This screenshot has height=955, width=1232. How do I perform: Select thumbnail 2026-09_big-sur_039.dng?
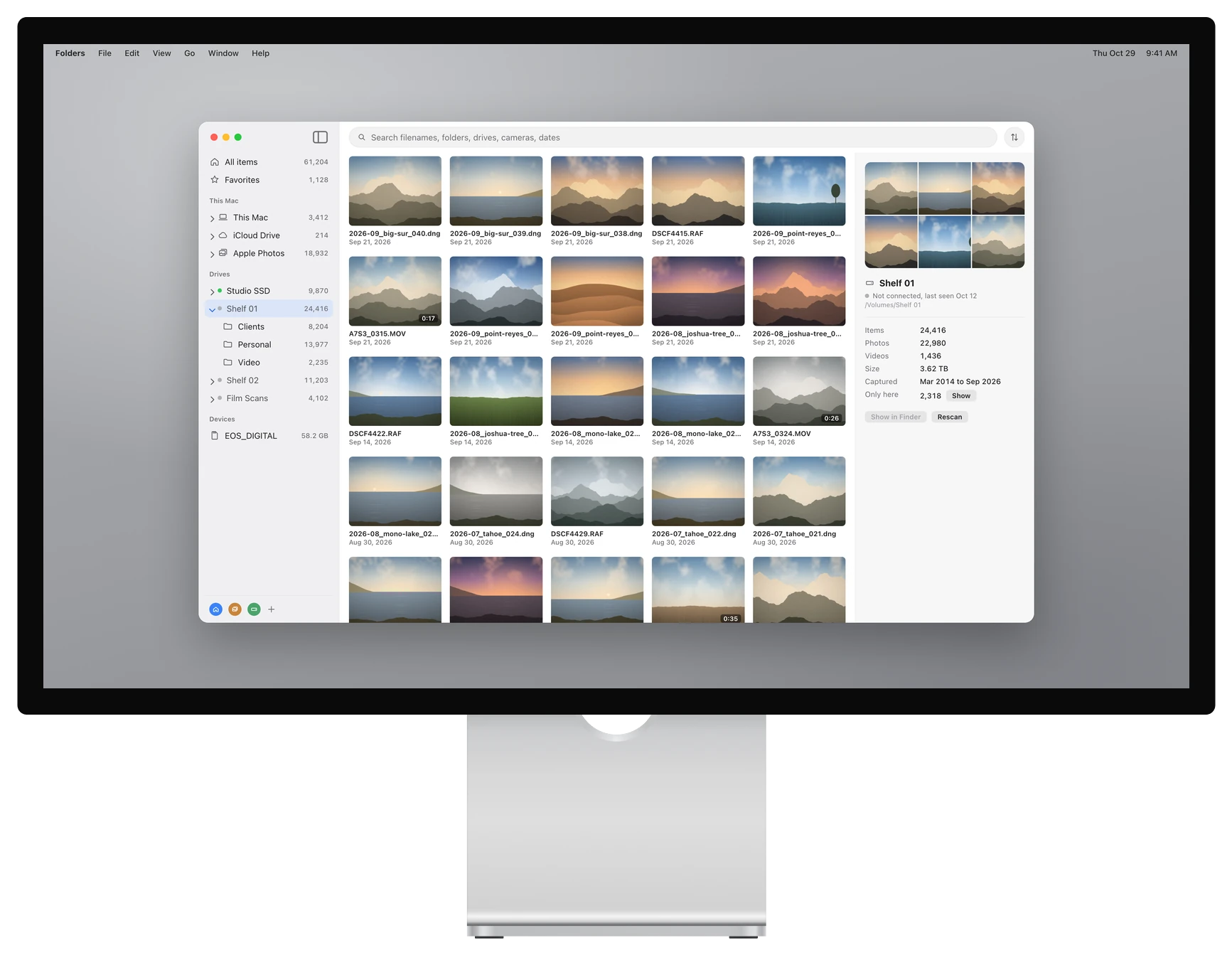pos(496,191)
